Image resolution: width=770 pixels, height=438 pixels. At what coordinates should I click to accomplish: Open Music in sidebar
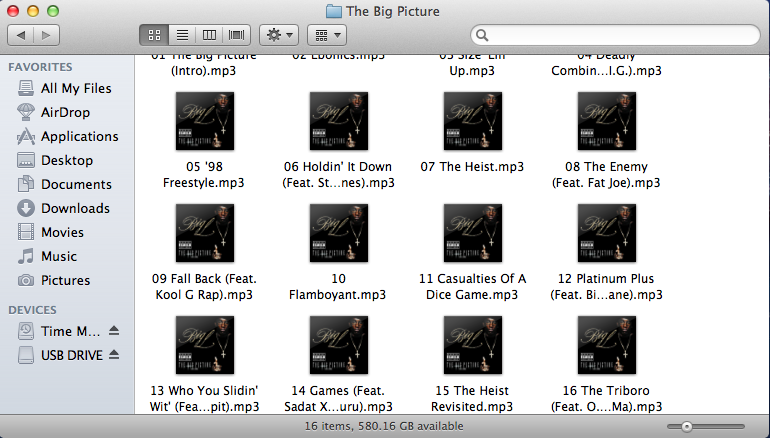(x=67, y=256)
